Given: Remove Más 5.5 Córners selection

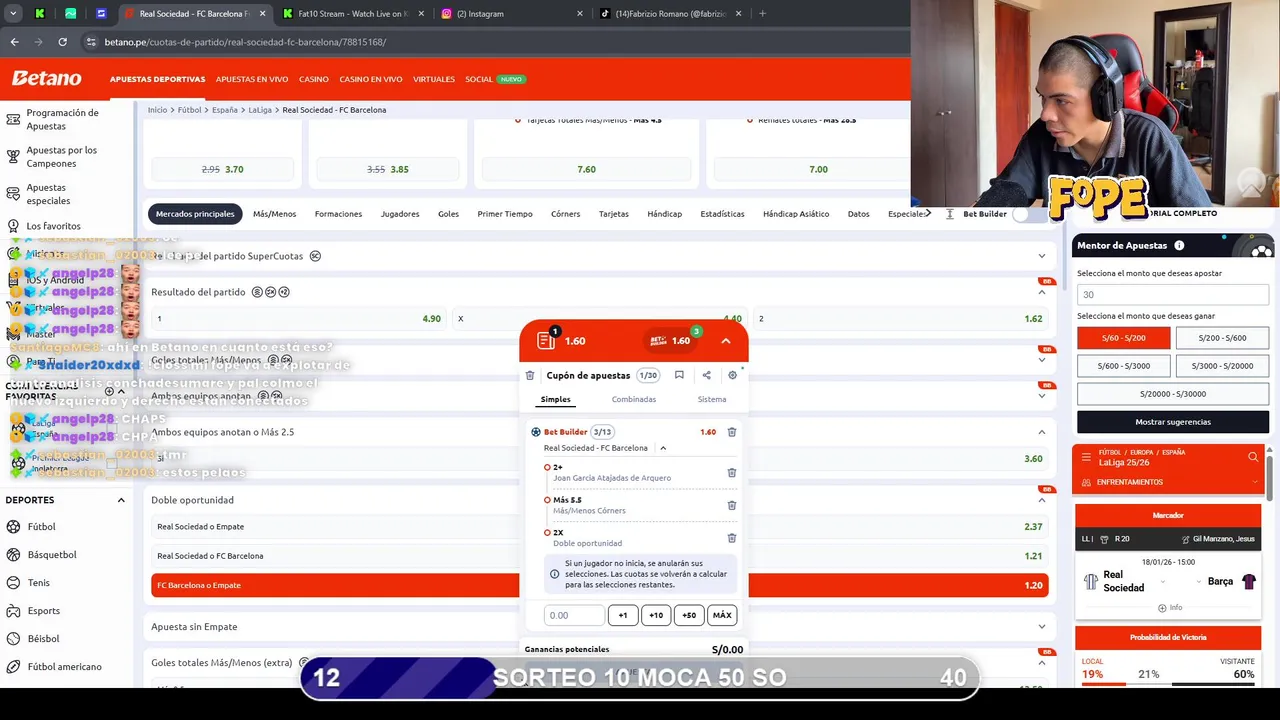Looking at the screenshot, I should pyautogui.click(x=731, y=505).
